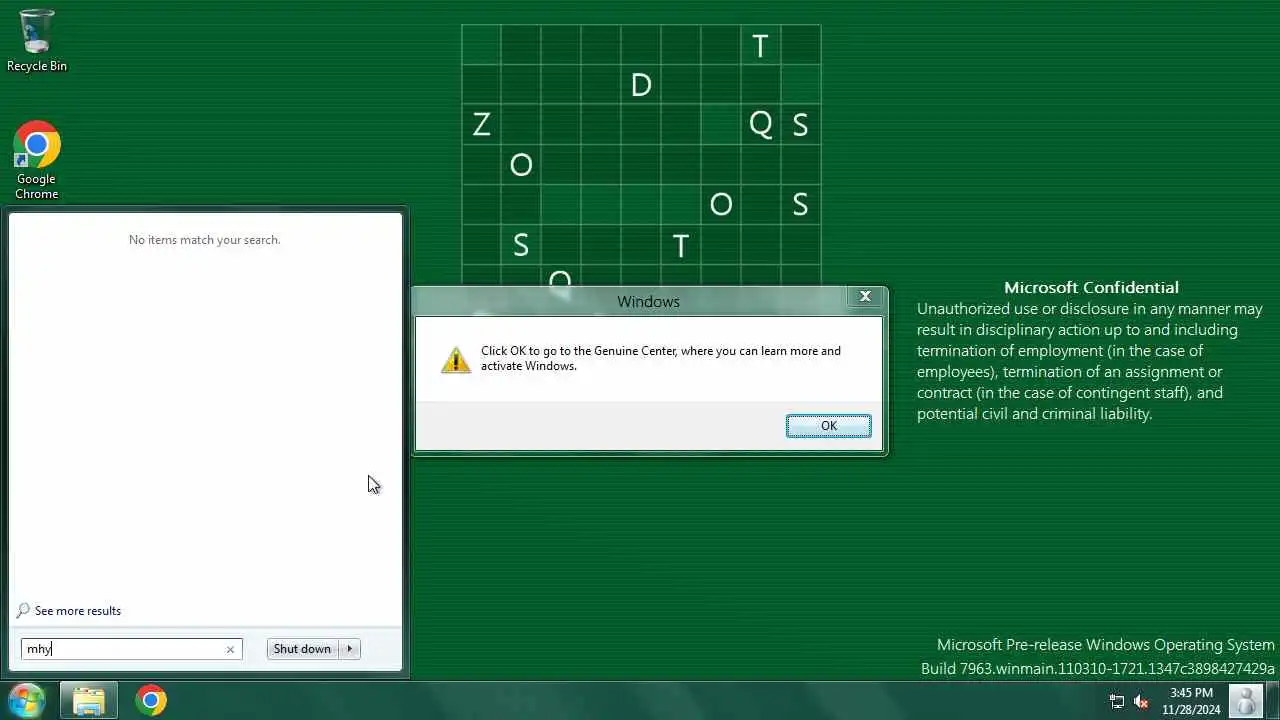Click the 'Click OK to go to the Genuine Center' message
The height and width of the screenshot is (720, 1280).
tap(661, 358)
